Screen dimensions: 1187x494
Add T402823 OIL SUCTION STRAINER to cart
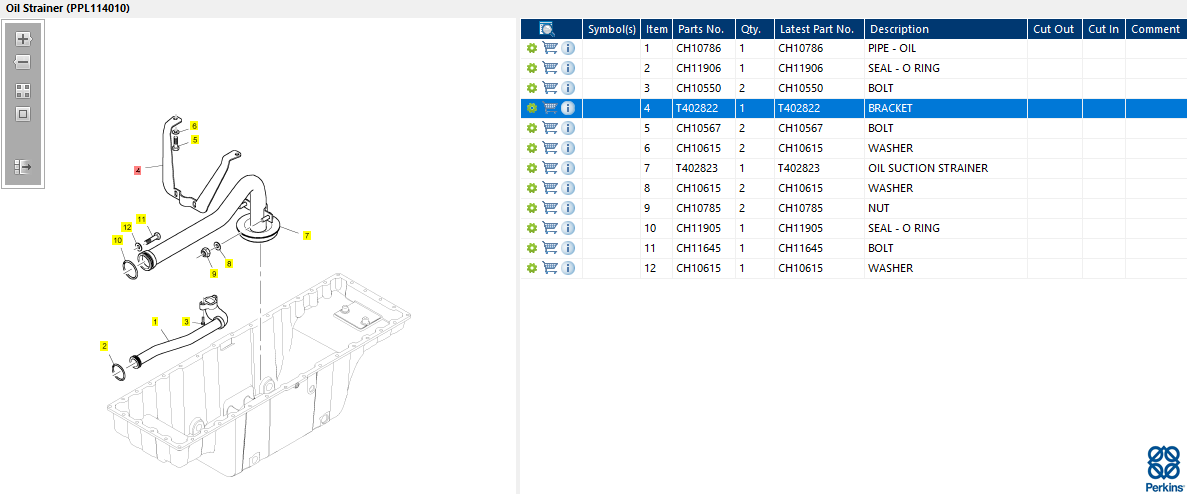pos(550,168)
